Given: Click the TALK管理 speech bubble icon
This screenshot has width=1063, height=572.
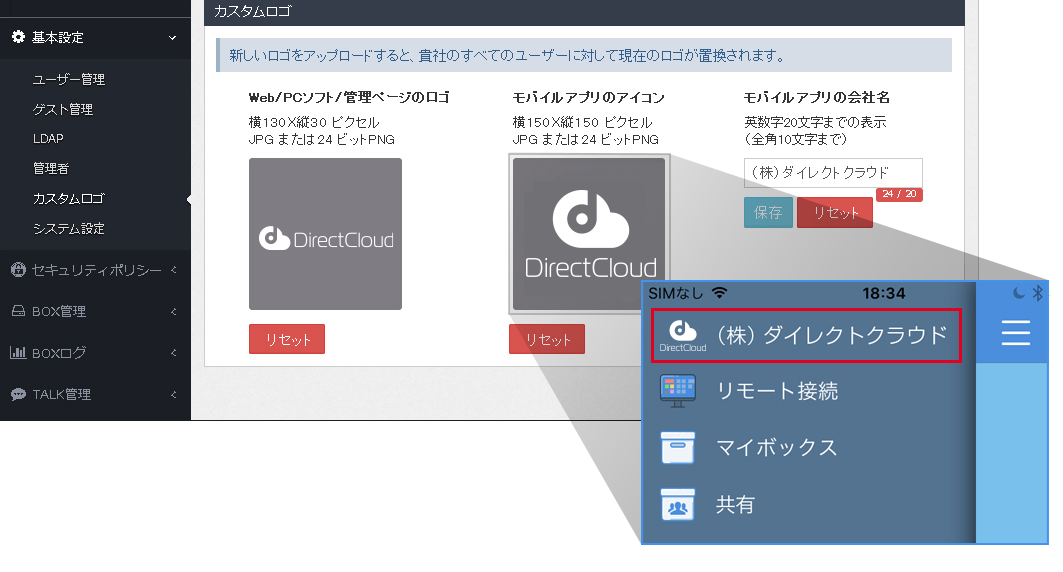Looking at the screenshot, I should click(x=18, y=394).
